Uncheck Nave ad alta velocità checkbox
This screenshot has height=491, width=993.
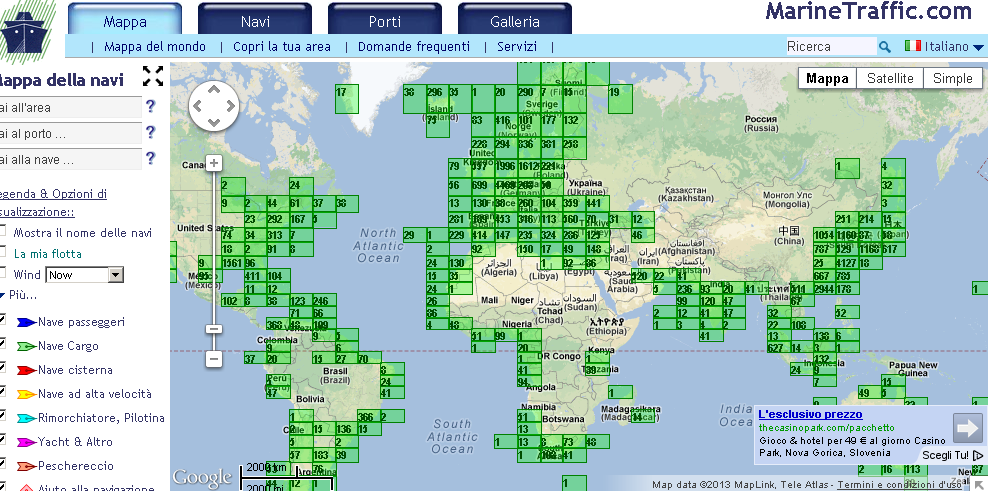click(3, 392)
